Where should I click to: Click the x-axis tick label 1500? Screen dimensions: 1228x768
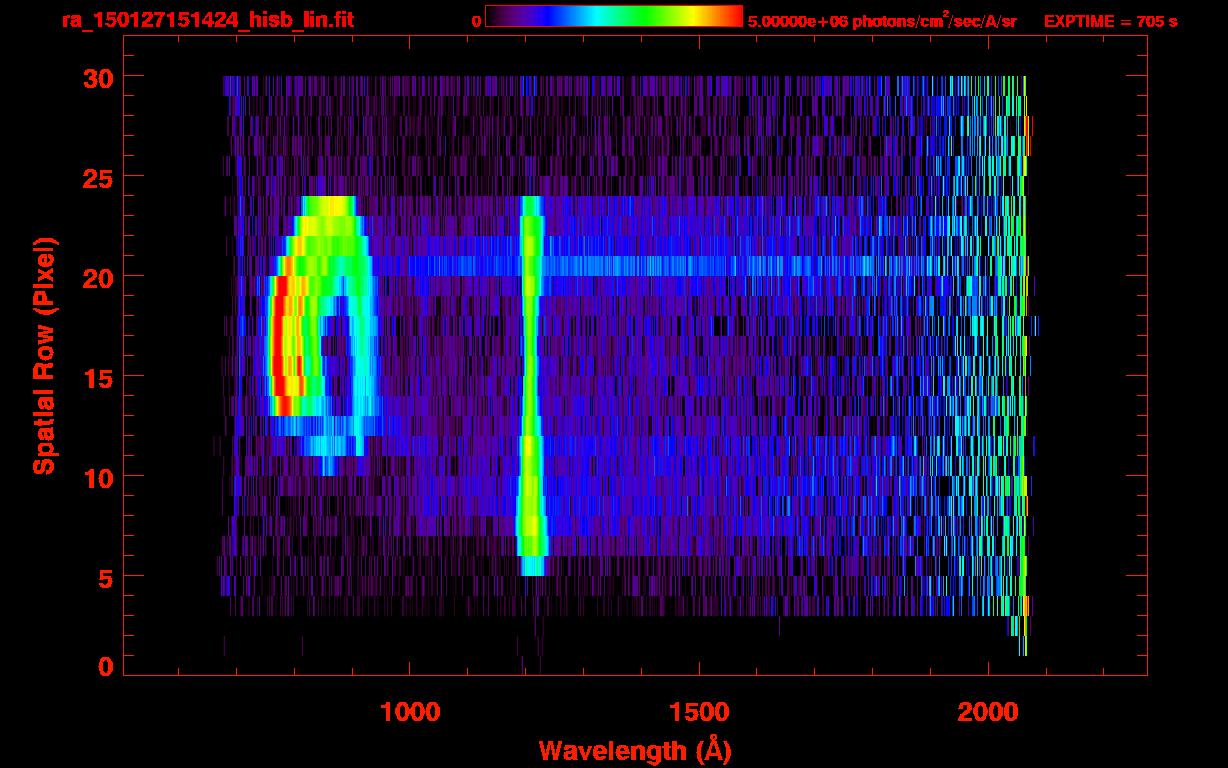point(699,712)
